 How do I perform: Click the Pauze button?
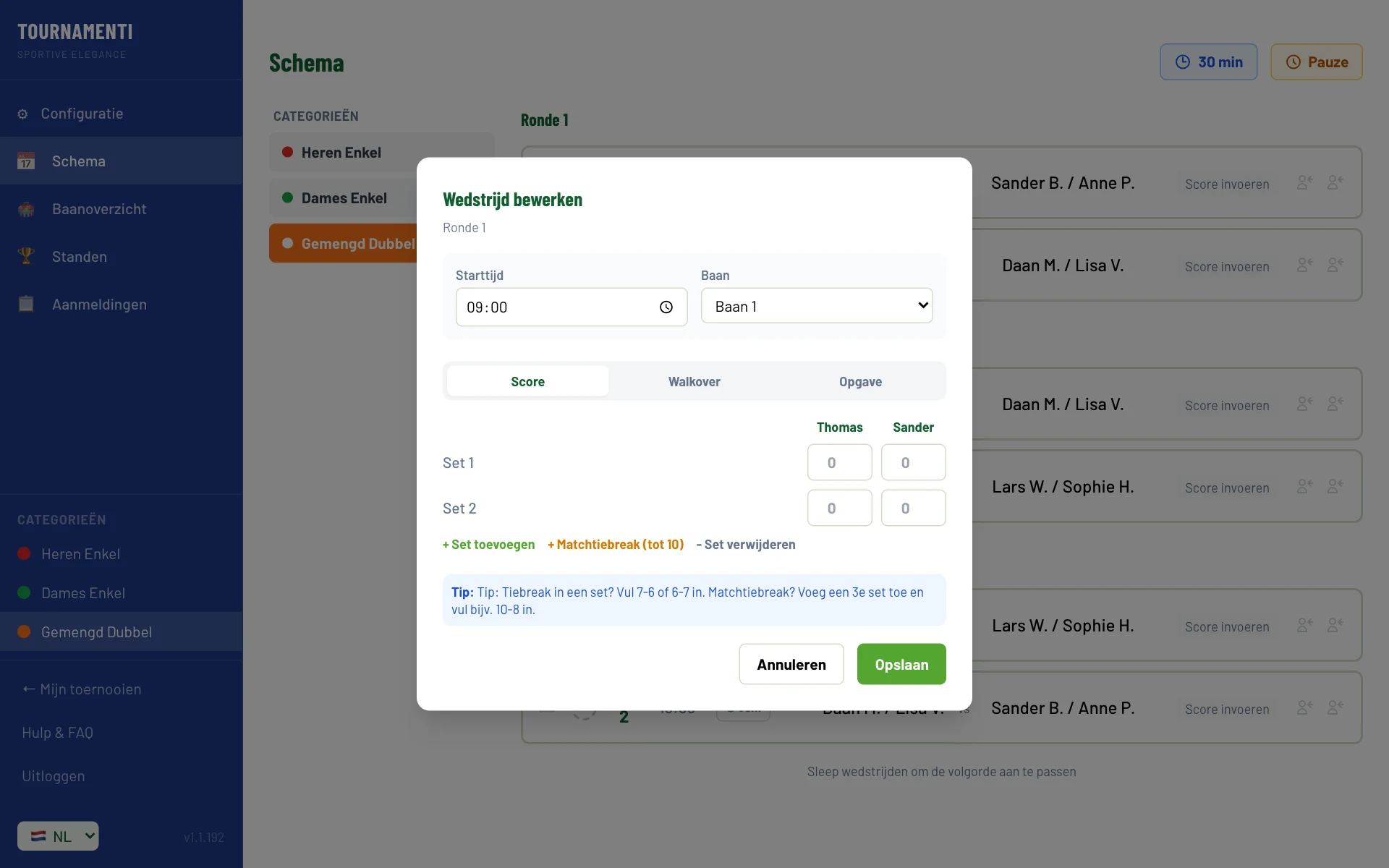tap(1317, 62)
